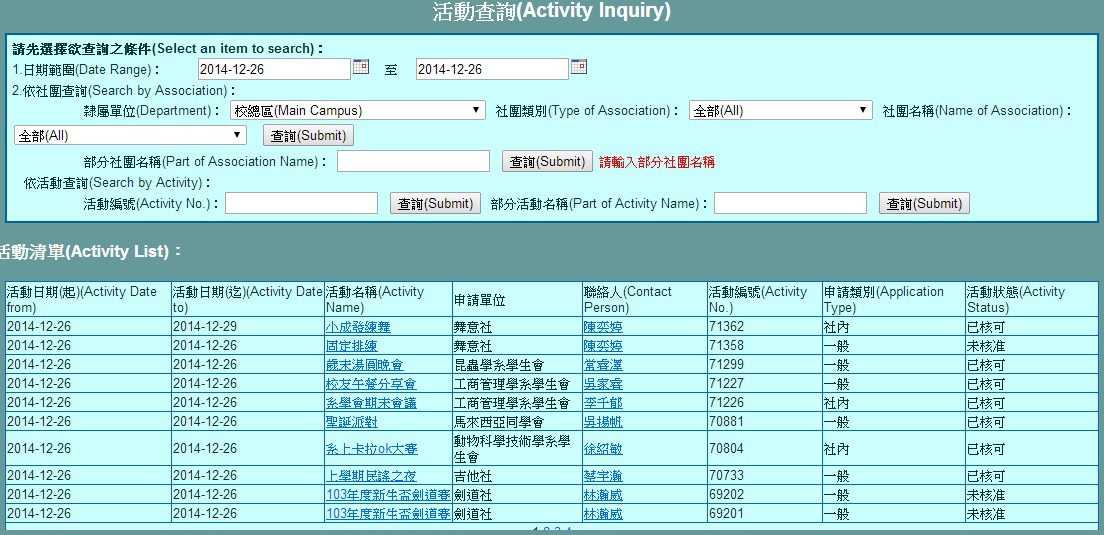Open the 系上卡拉ok大賽 activity link
The image size is (1104, 535).
click(x=371, y=449)
